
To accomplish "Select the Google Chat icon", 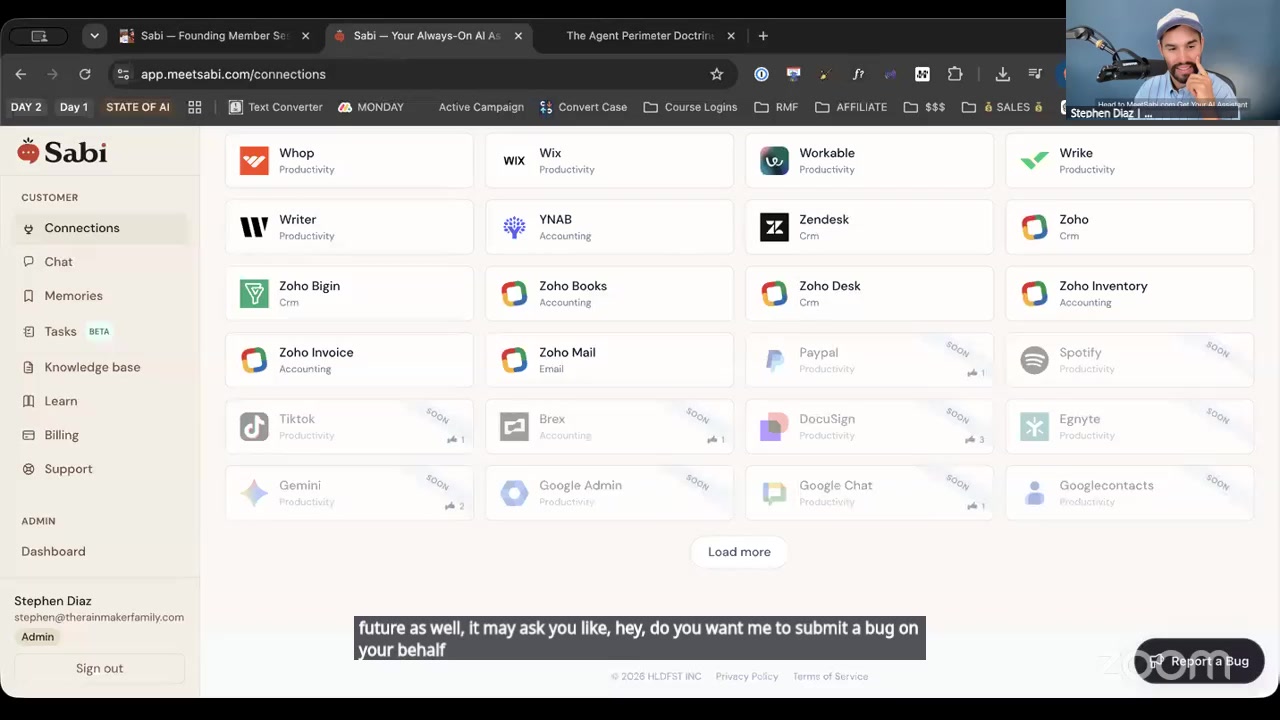I will [774, 493].
